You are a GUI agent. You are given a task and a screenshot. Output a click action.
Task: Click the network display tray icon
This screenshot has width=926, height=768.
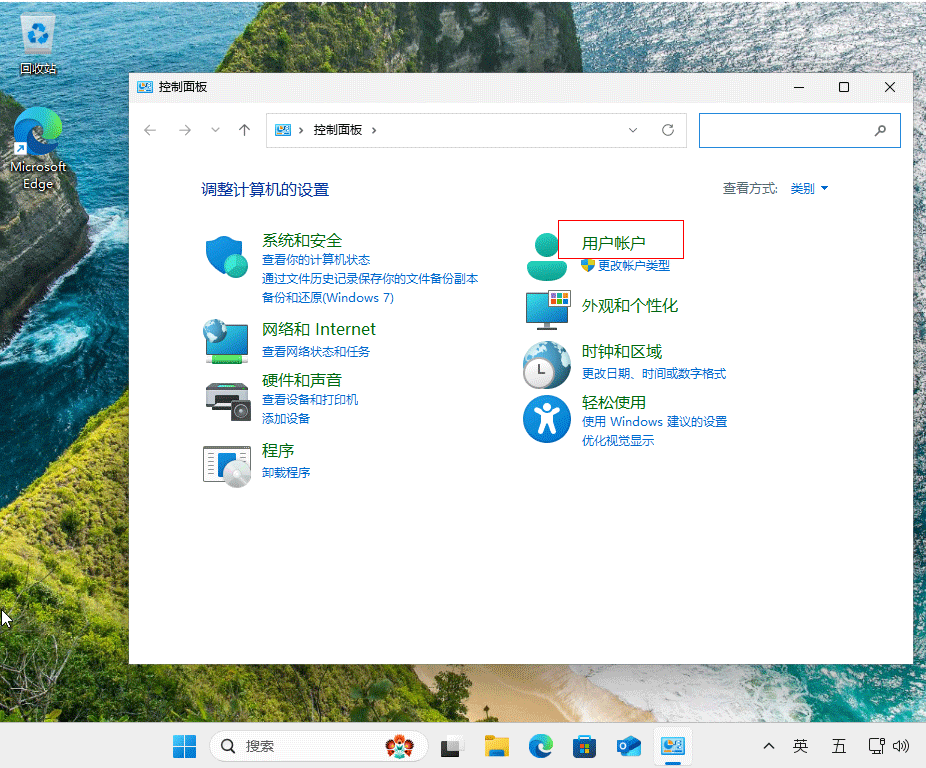876,746
